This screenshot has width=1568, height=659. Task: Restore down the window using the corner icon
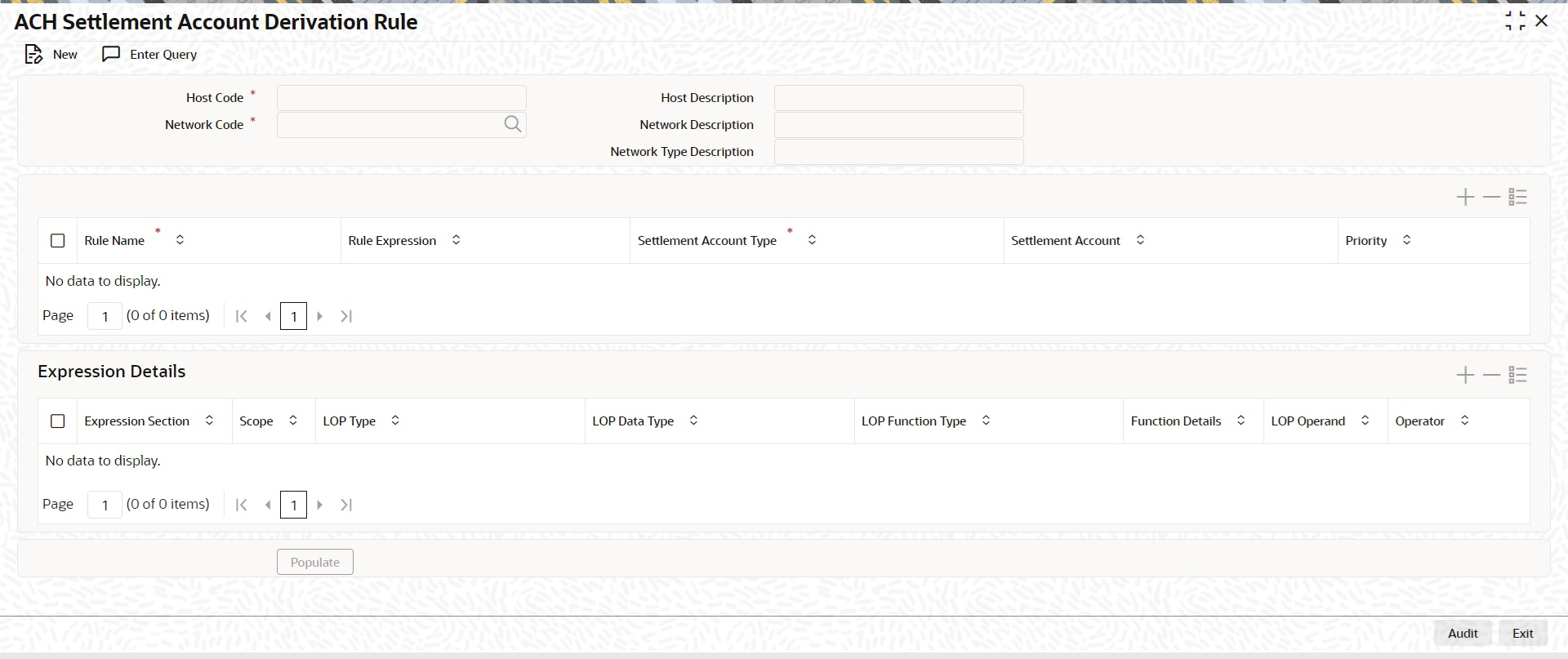point(1515,21)
